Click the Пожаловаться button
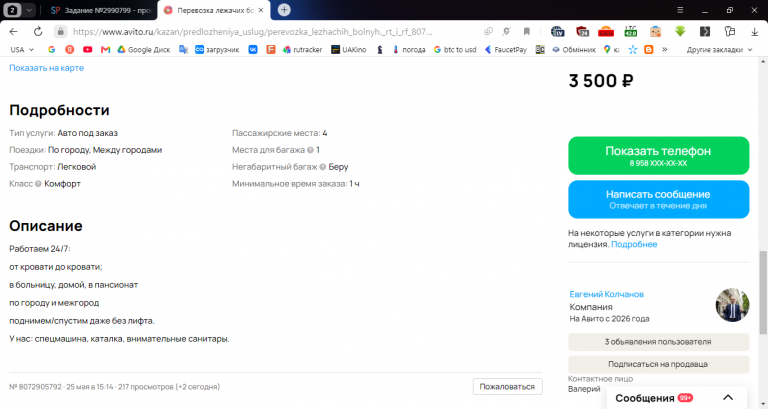This screenshot has height=409, width=768. coord(507,386)
